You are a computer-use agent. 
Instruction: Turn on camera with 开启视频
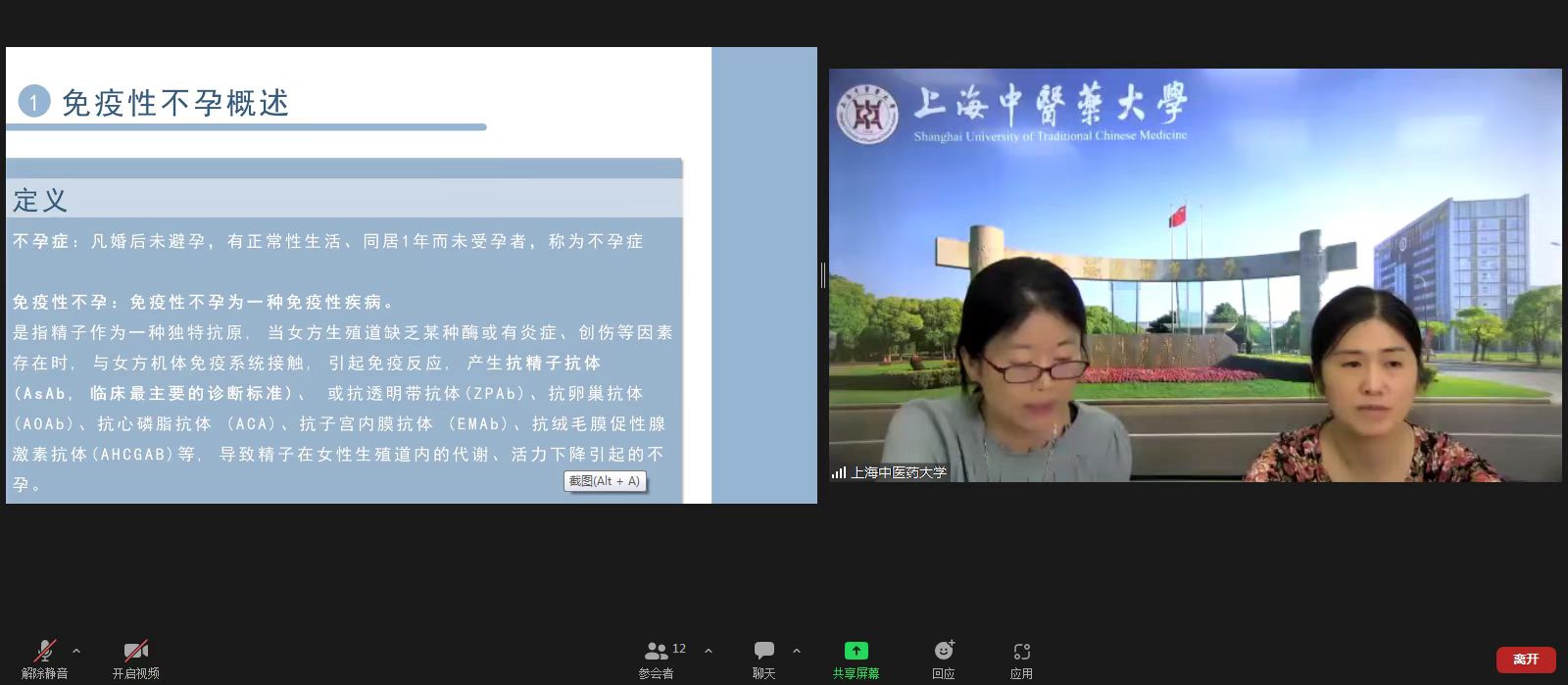[135, 658]
